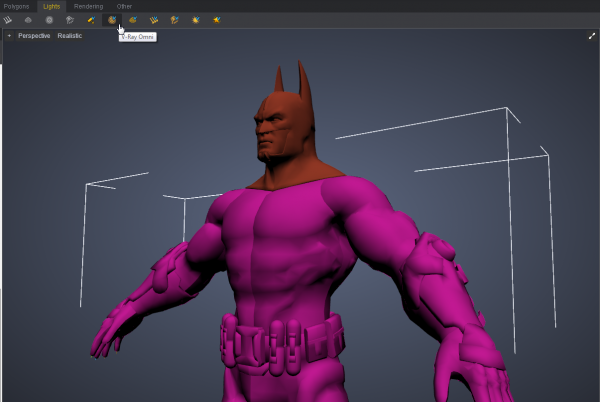The height and width of the screenshot is (402, 600).
Task: Click the light icon right of V-Ray Omni
Action: (x=133, y=19)
